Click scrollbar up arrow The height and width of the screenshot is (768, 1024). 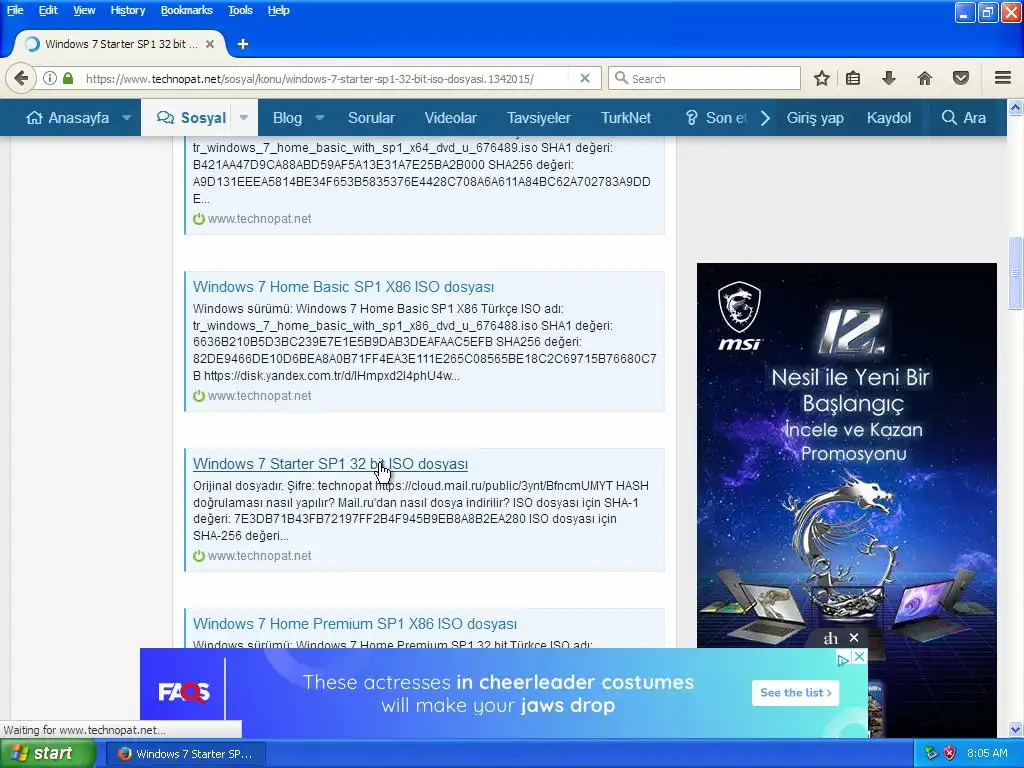(x=1015, y=106)
